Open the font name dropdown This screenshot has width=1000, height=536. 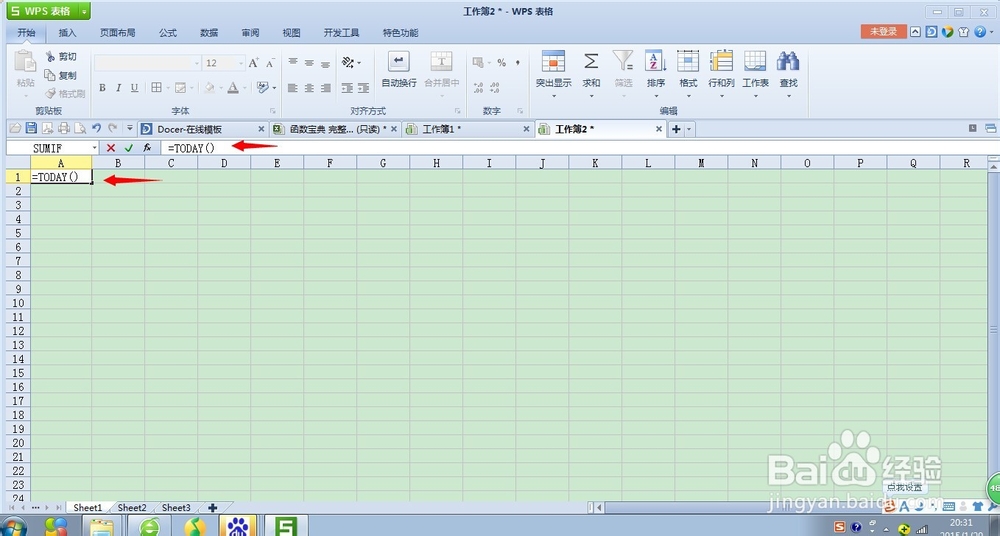tap(196, 63)
